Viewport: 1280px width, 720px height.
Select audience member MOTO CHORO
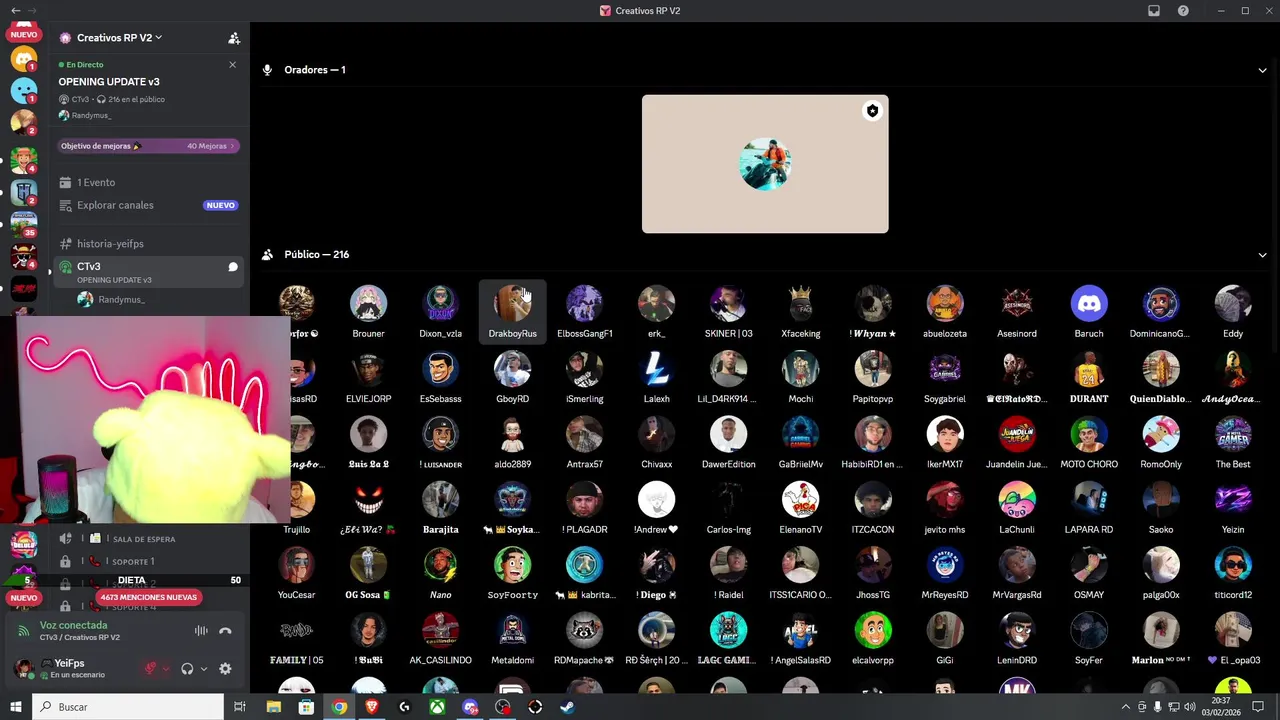pos(1089,442)
